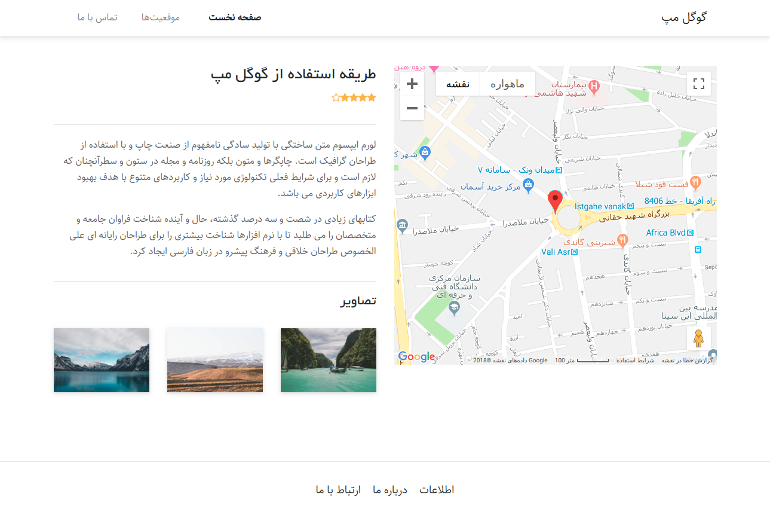Screen dimensions: 770x513
Task: Click the Street View pegman icon
Action: (698, 338)
